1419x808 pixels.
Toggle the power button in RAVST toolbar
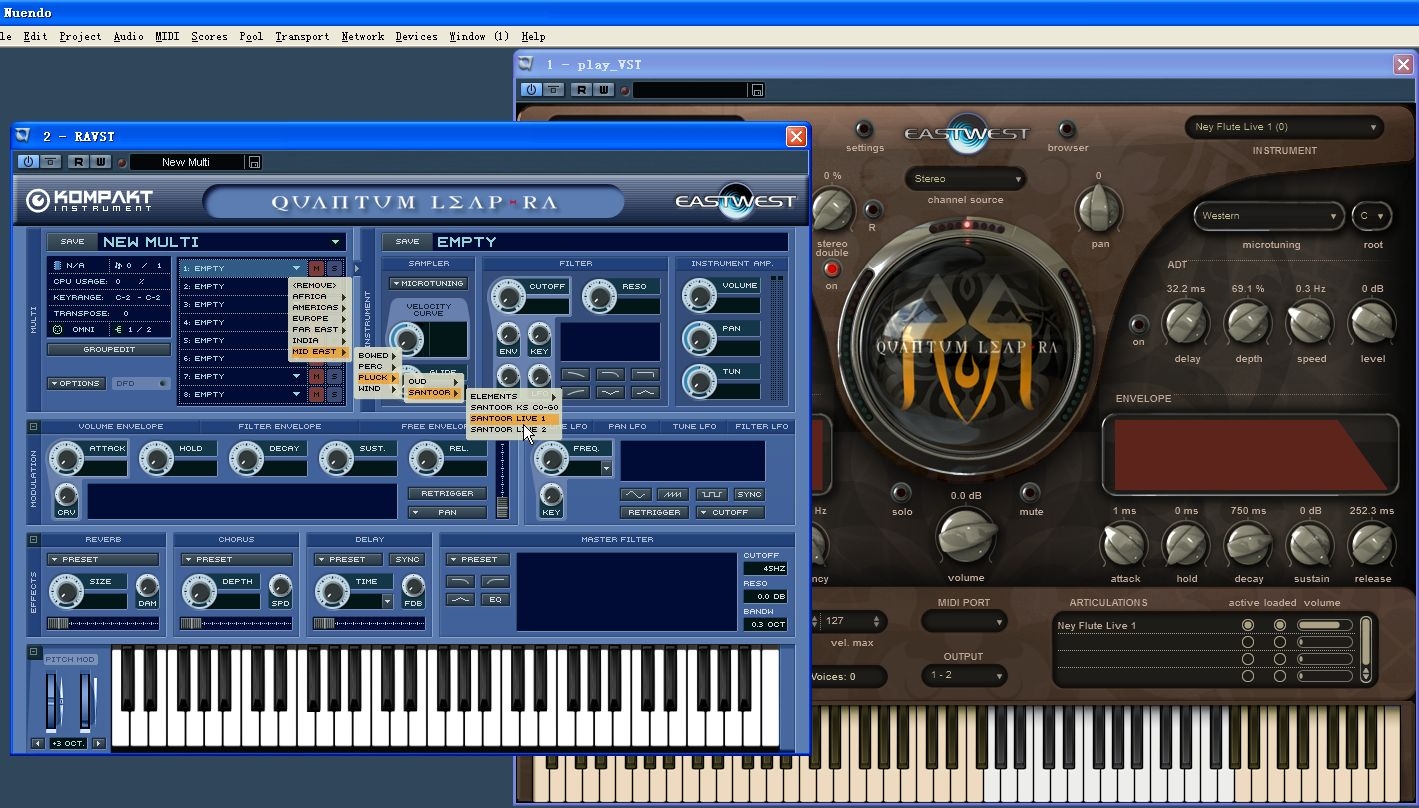click(28, 162)
